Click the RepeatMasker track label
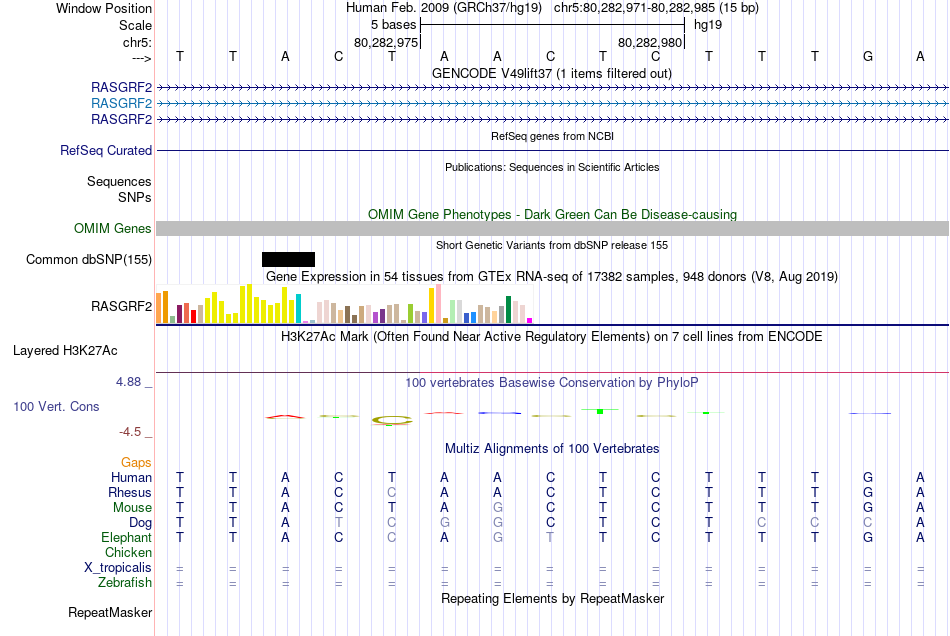 point(110,613)
